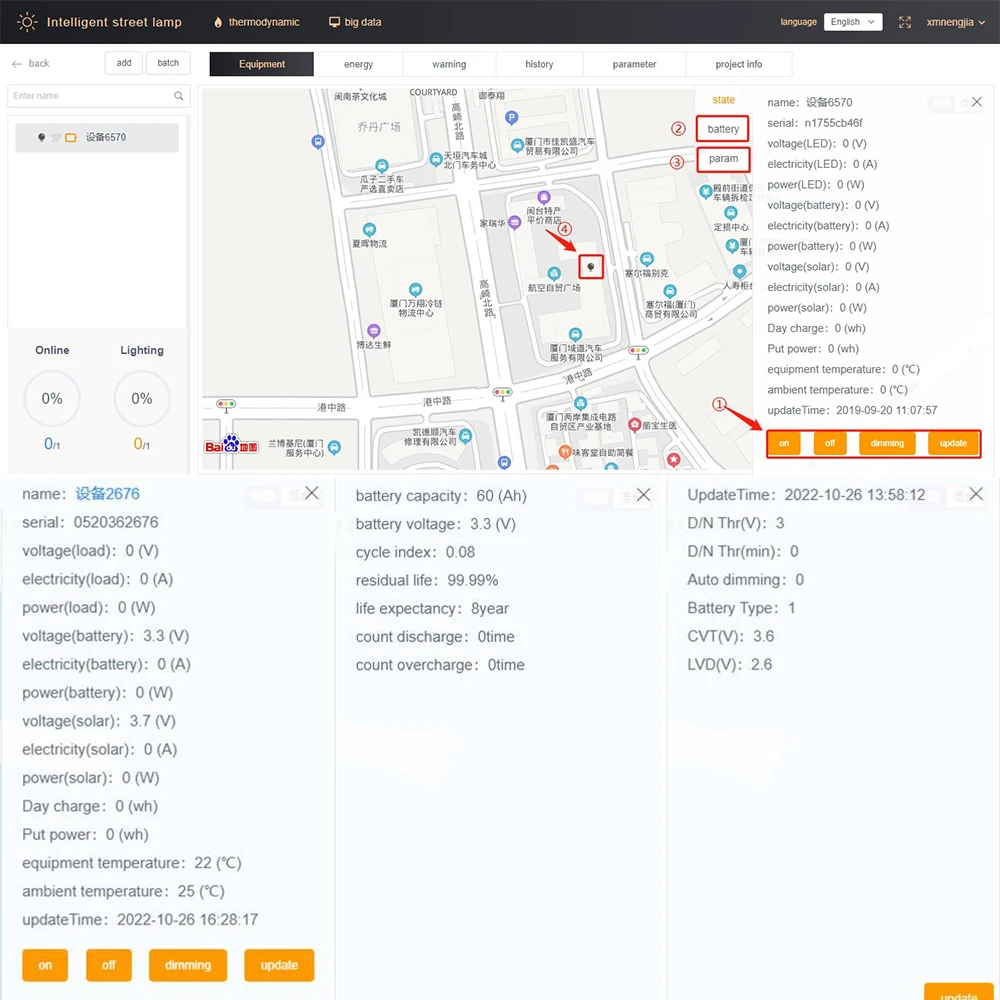This screenshot has width=1000, height=1000.
Task: Select the battery tab on the map panel
Action: point(723,129)
